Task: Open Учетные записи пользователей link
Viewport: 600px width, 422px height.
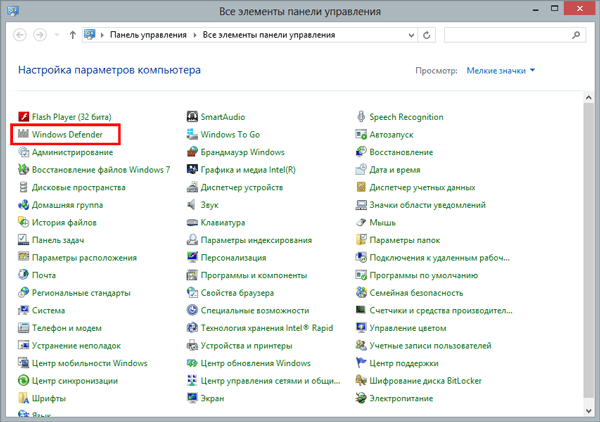Action: point(430,345)
